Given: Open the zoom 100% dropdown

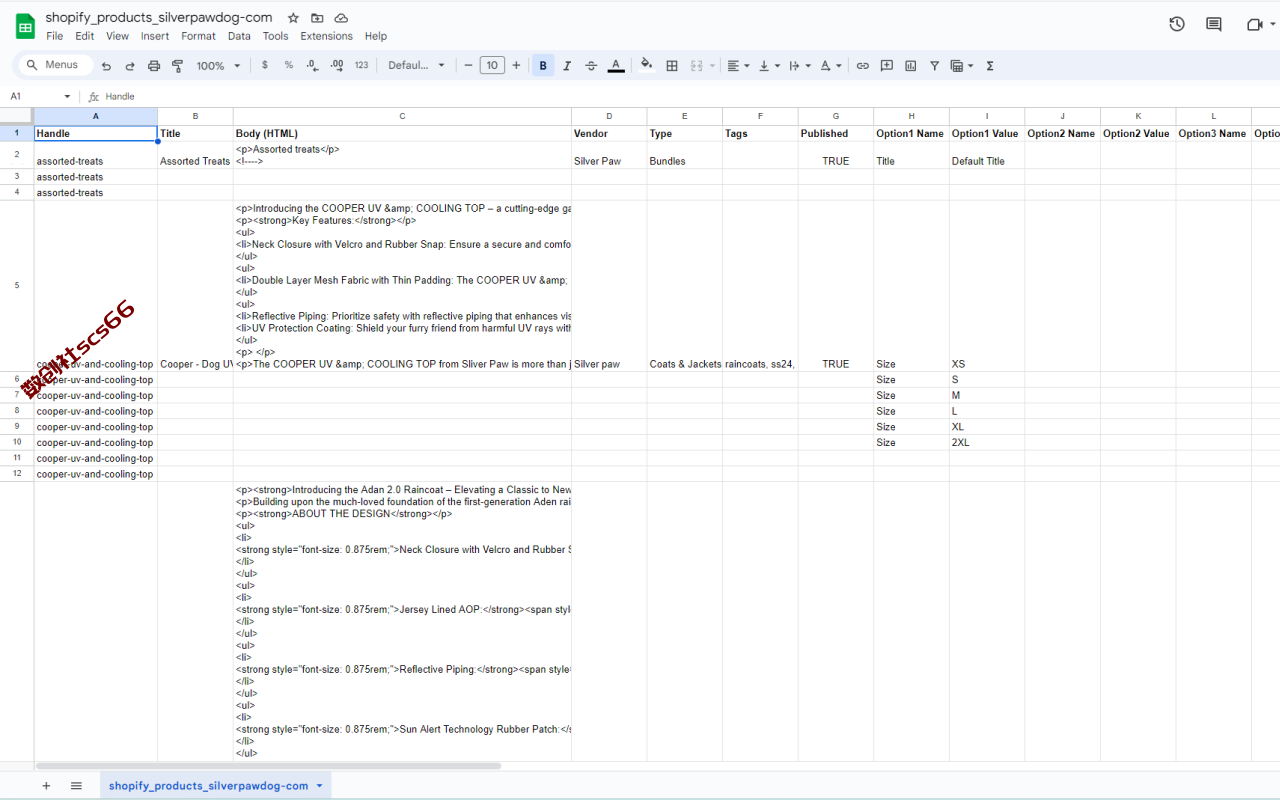Looking at the screenshot, I should coord(219,66).
